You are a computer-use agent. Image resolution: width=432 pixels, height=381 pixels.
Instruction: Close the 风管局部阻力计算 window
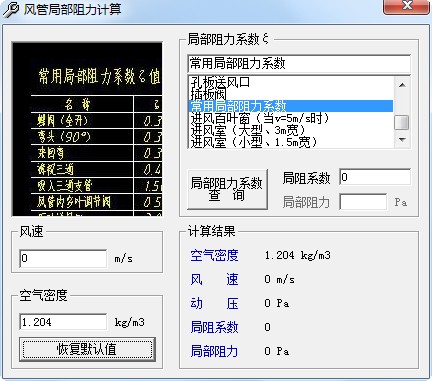pyautogui.click(x=406, y=6)
